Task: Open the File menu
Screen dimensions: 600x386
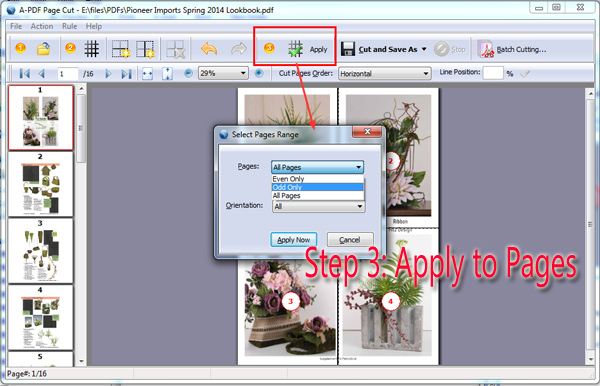Action: tap(16, 26)
